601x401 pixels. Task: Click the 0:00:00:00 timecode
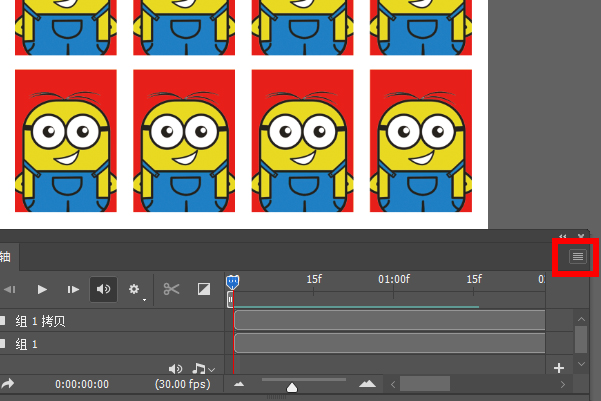82,384
